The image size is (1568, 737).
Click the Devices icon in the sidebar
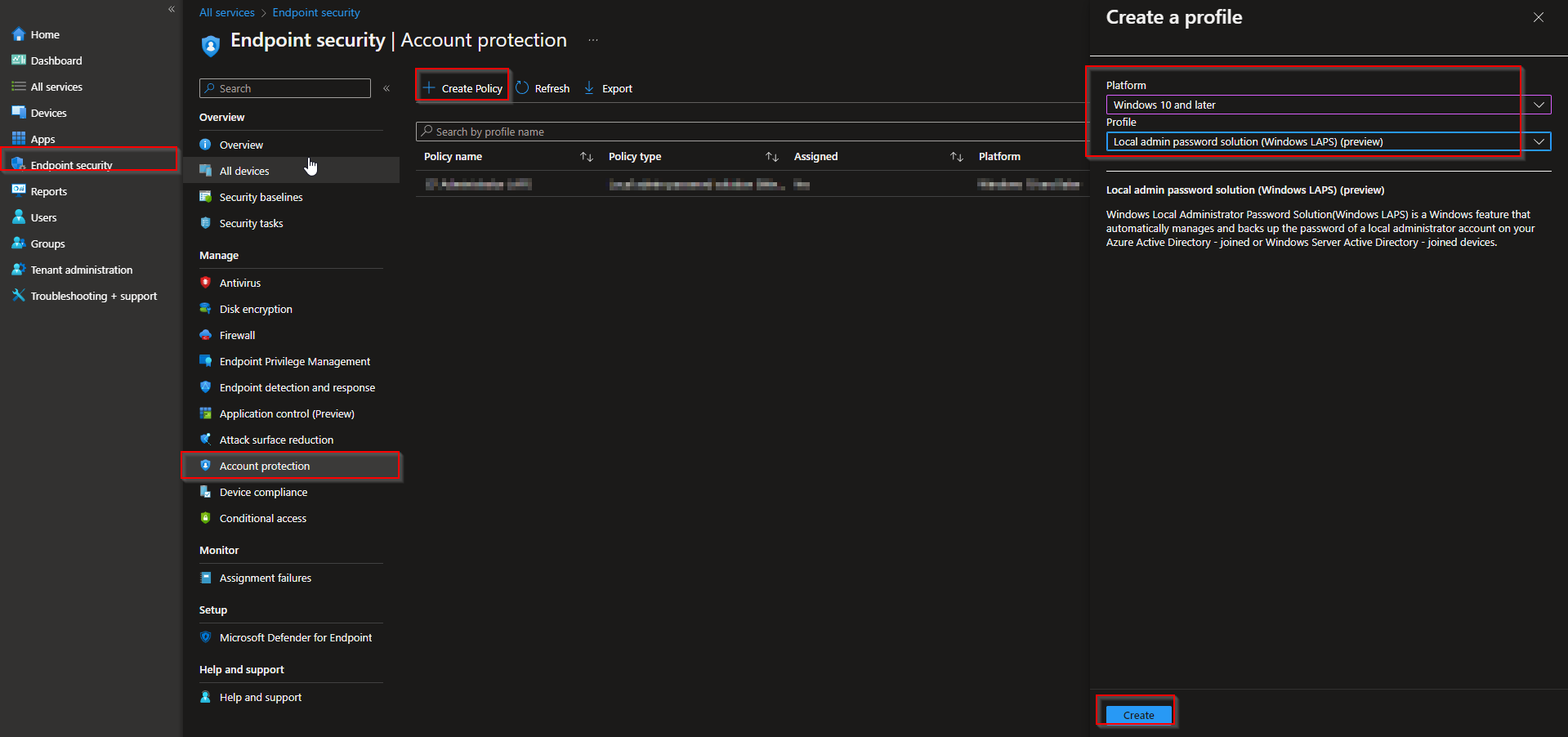(x=18, y=112)
